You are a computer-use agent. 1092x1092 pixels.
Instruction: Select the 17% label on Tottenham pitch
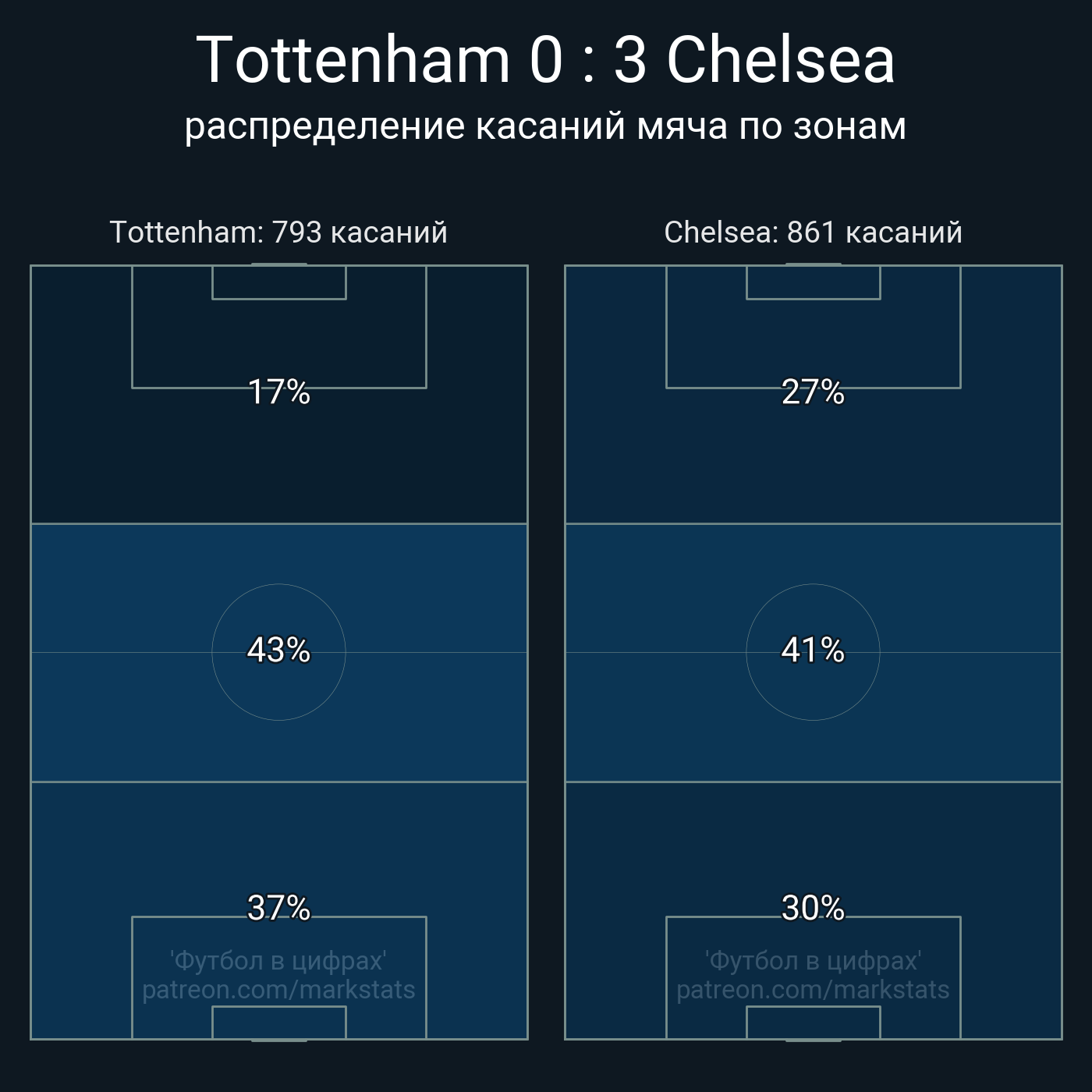click(x=278, y=392)
